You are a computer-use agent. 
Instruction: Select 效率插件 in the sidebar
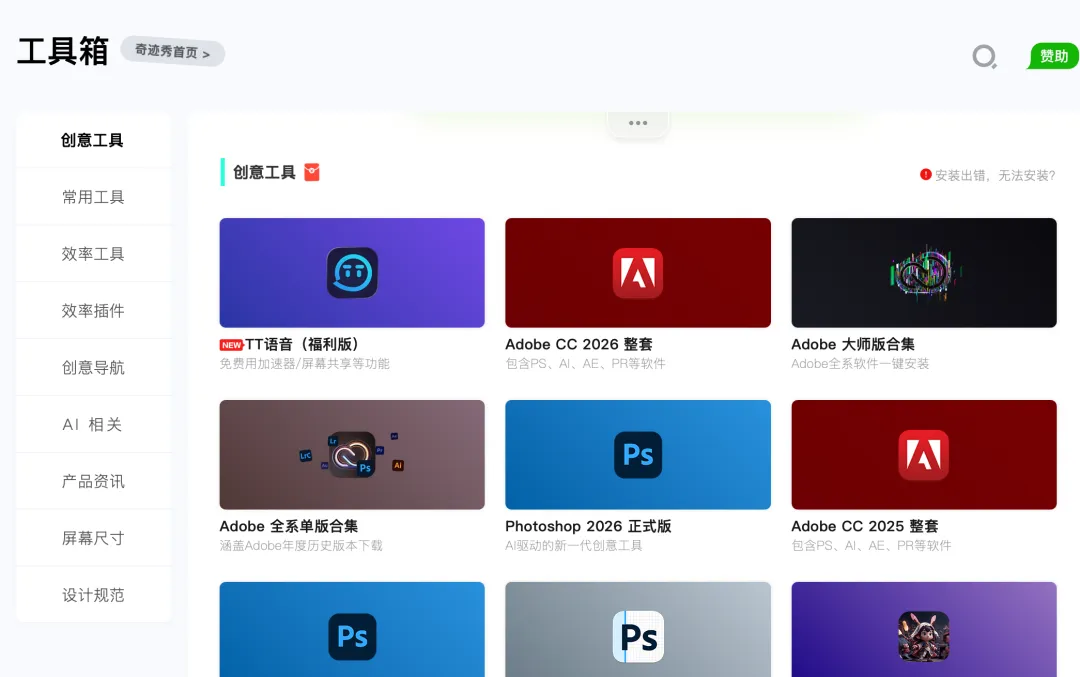(x=93, y=311)
